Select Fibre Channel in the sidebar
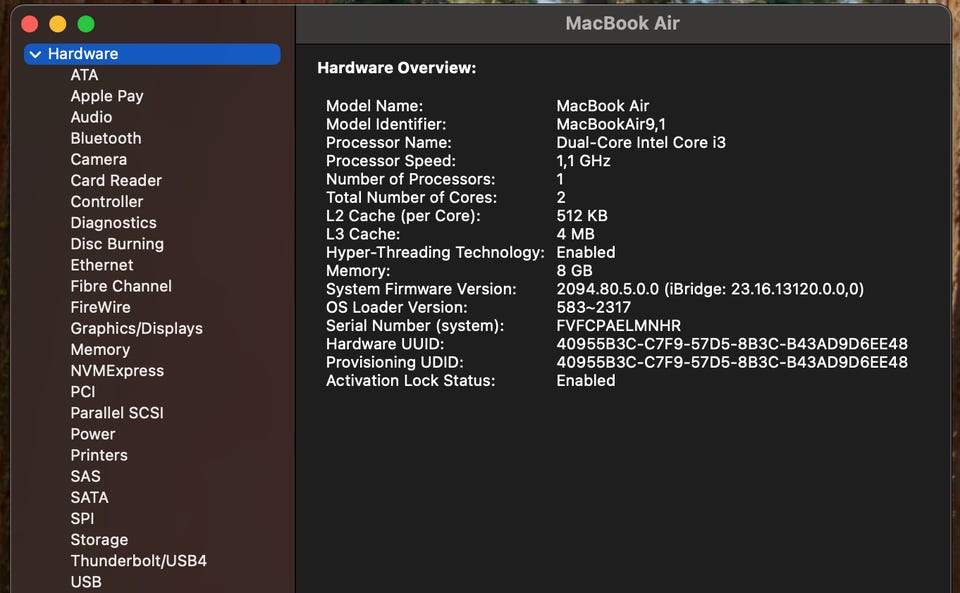This screenshot has width=960, height=593. (x=121, y=286)
